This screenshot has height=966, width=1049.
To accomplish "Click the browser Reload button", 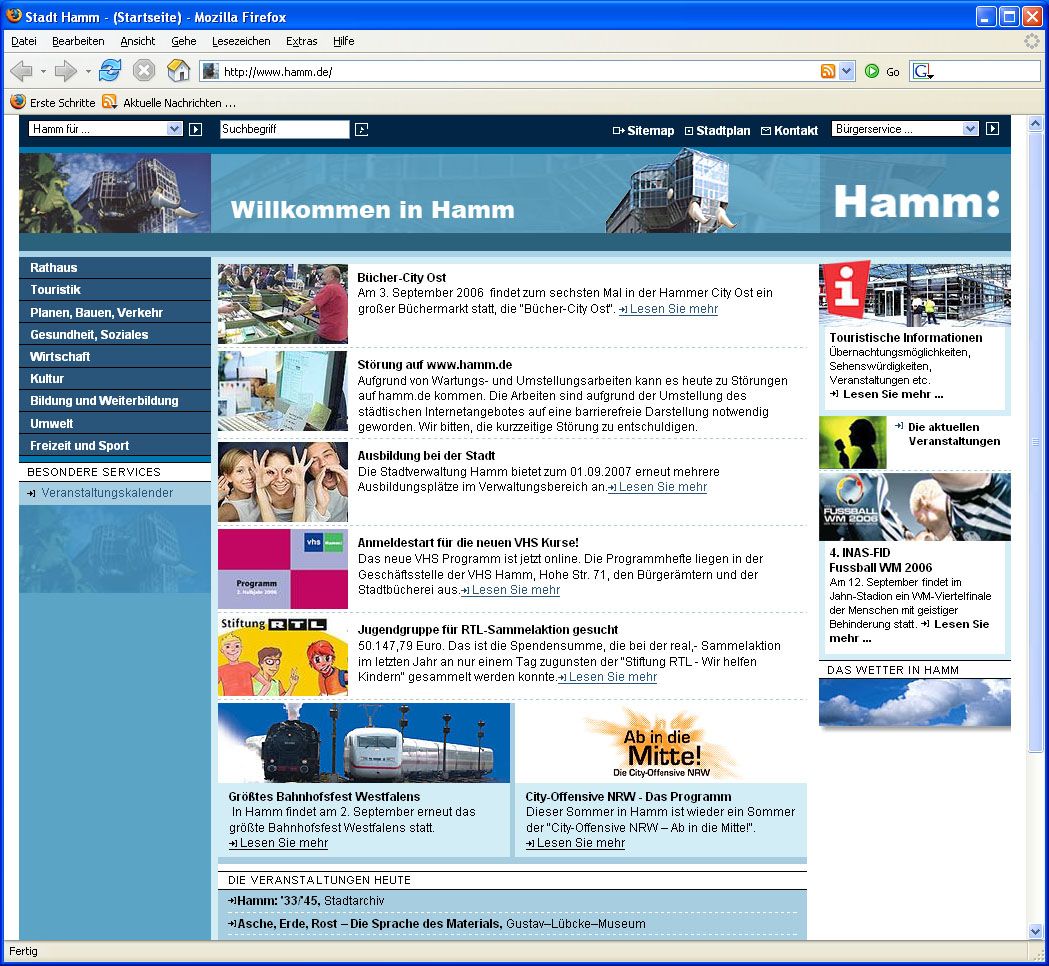I will [110, 71].
